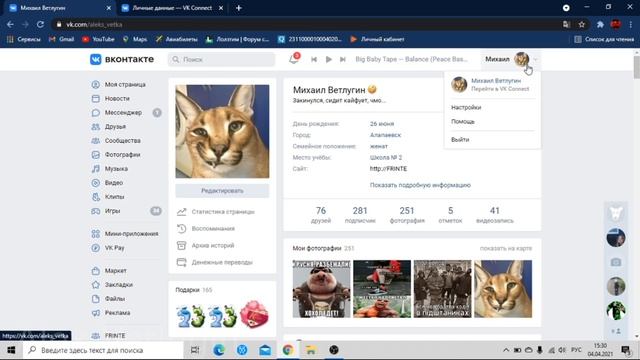
Task: Open the в підштаниках photo thumbnail
Action: point(442,289)
